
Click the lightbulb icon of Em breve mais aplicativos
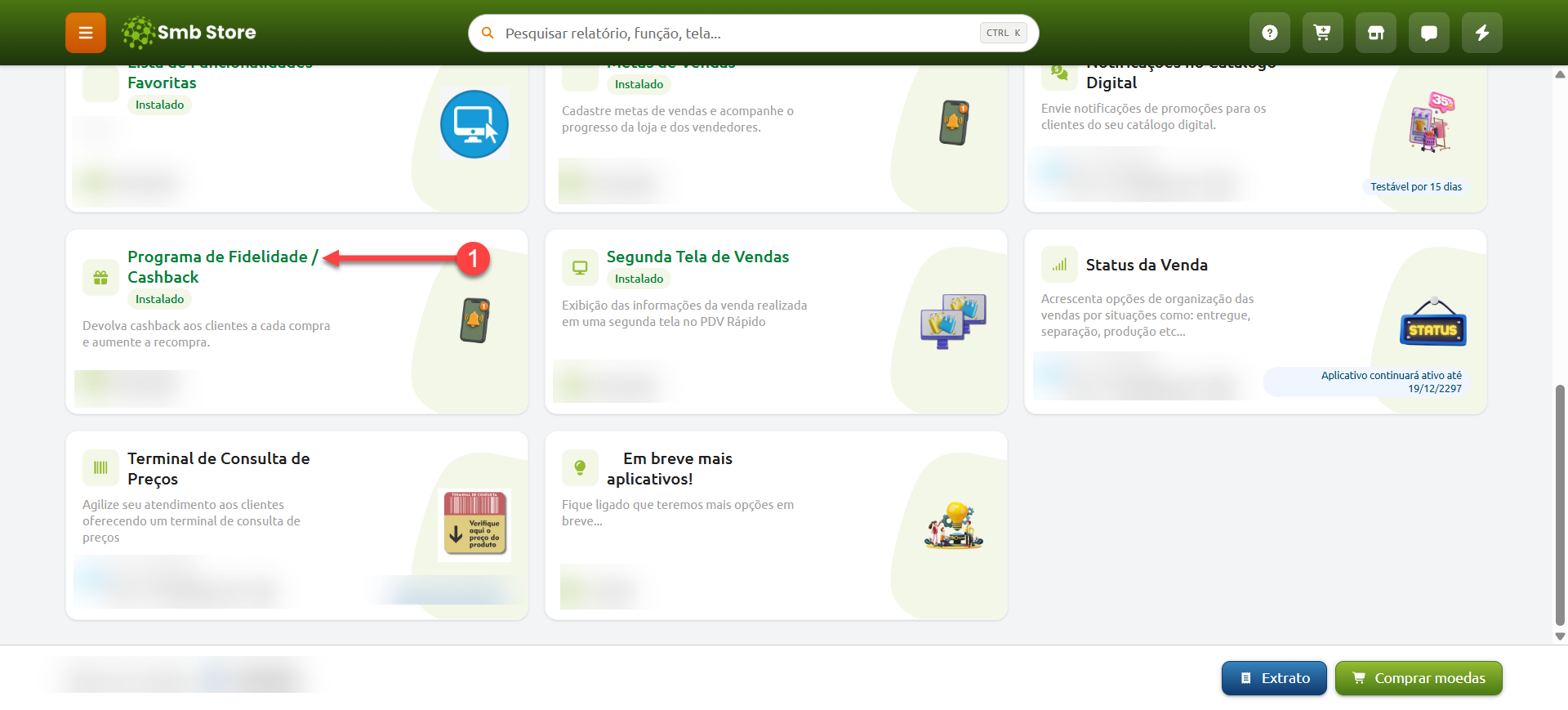click(580, 467)
